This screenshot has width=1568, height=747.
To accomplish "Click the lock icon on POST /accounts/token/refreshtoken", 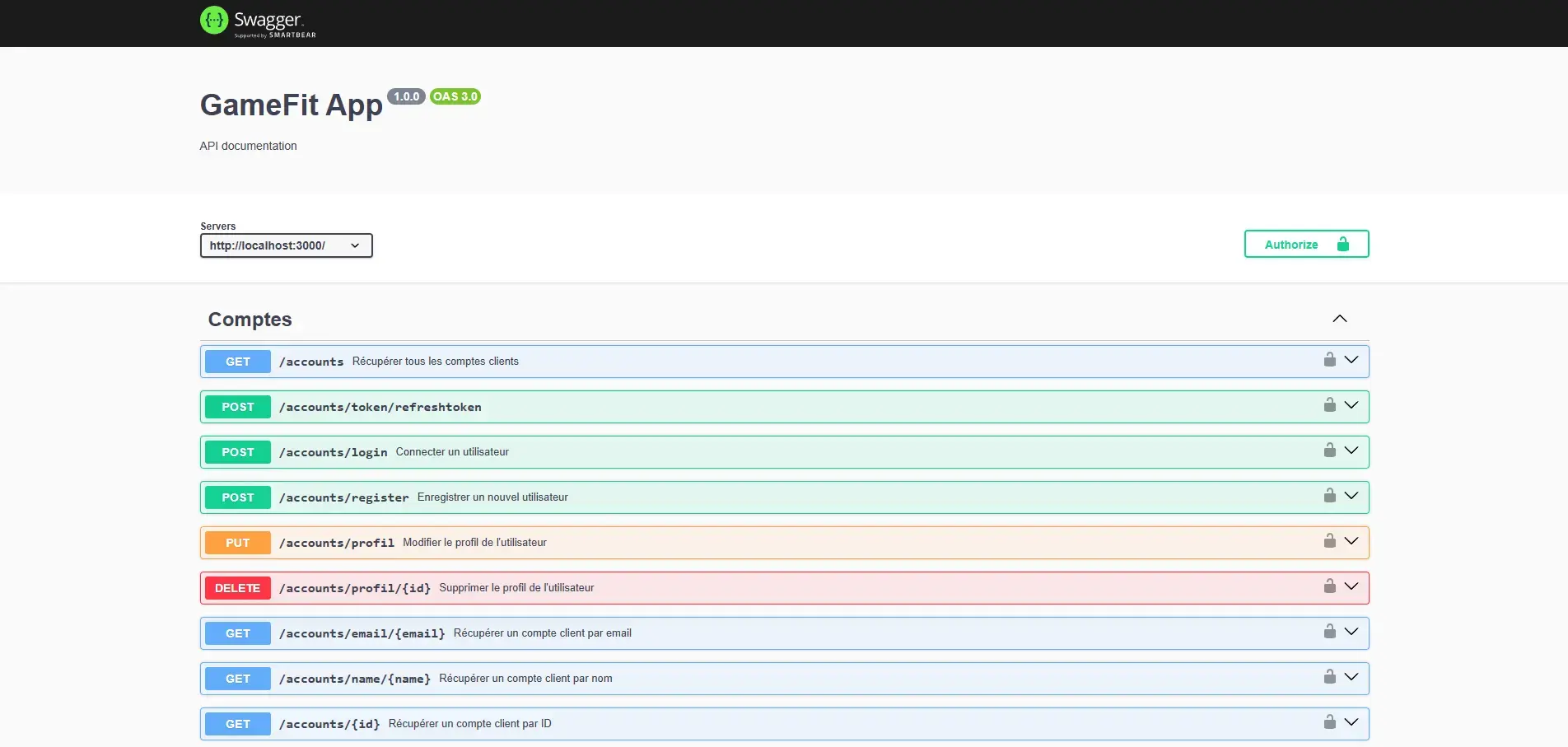I will (x=1329, y=405).
